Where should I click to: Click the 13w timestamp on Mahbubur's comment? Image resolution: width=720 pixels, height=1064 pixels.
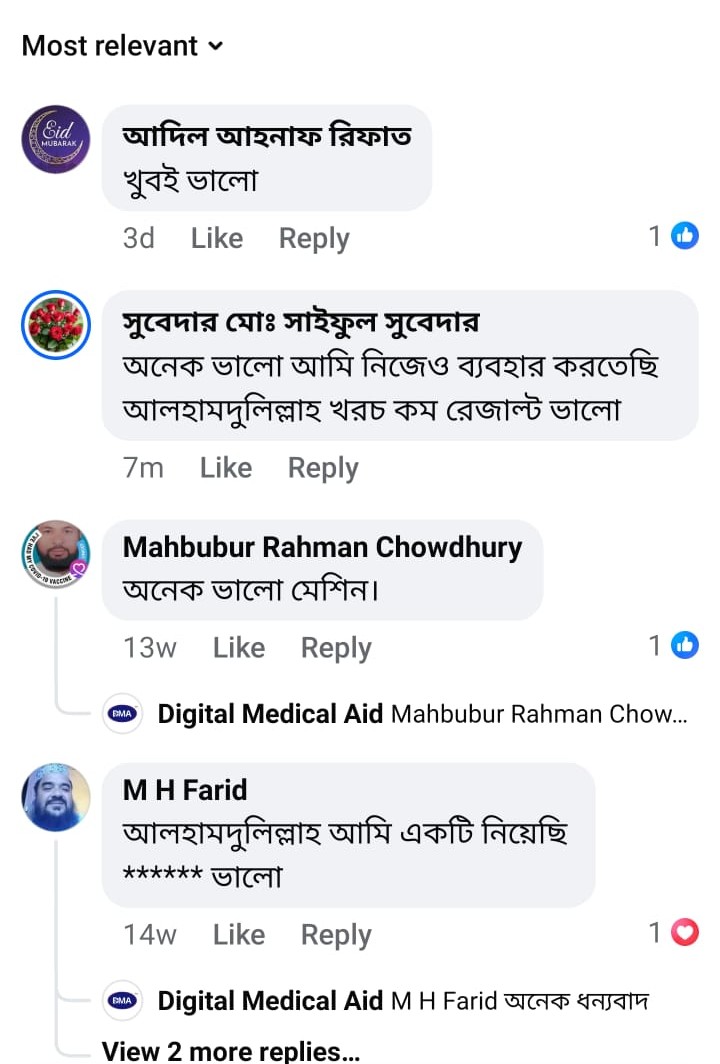[150, 648]
